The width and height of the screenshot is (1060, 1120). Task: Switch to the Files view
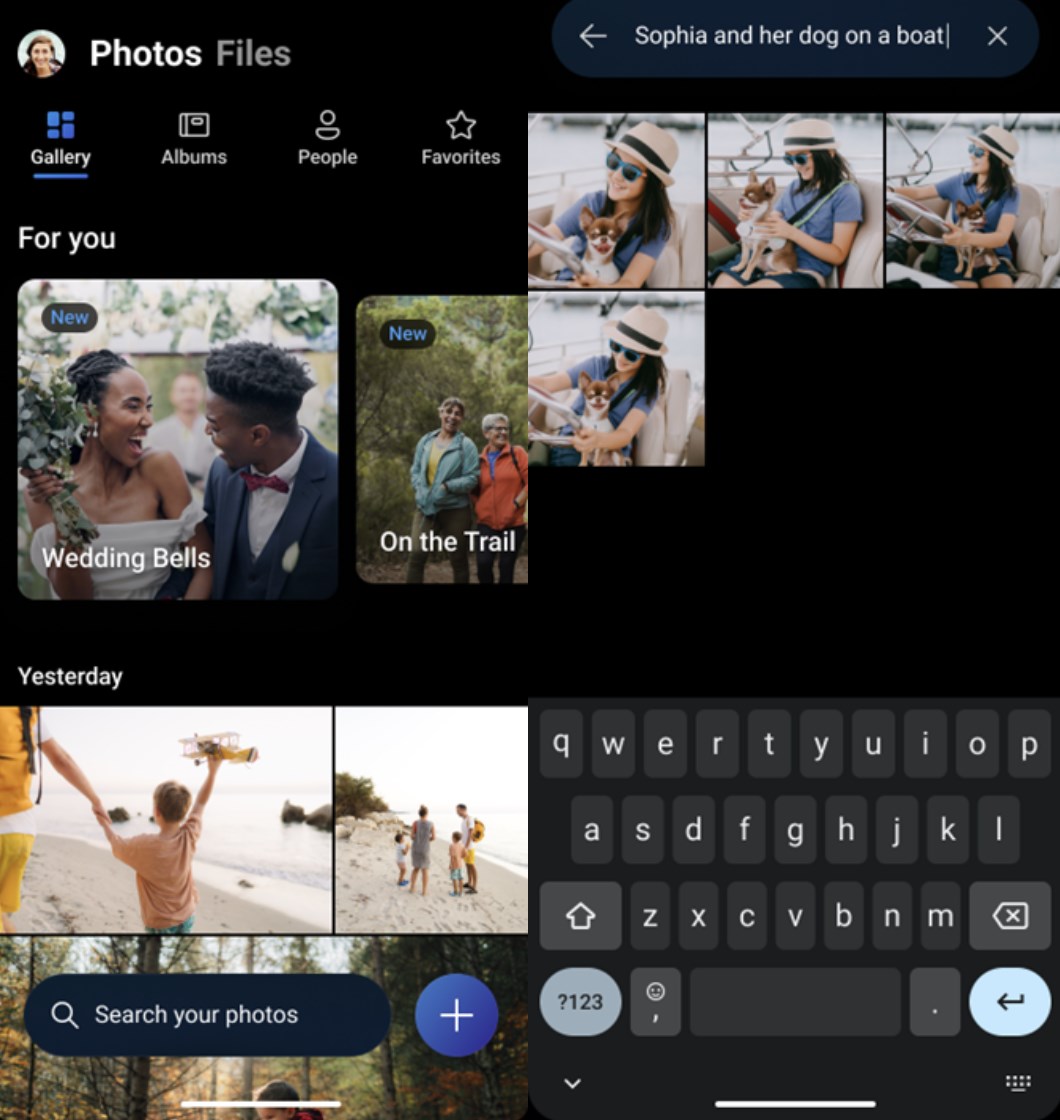[253, 54]
